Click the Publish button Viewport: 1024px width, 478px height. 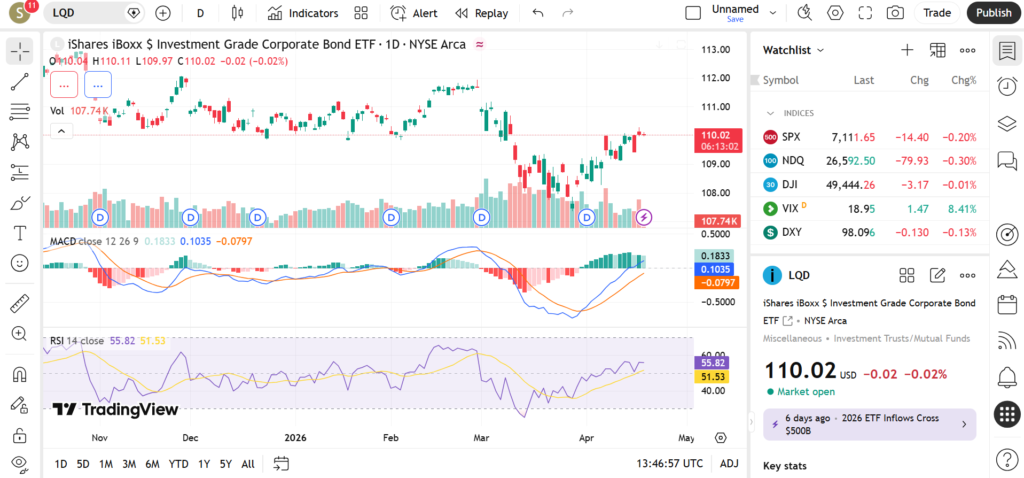coord(993,13)
